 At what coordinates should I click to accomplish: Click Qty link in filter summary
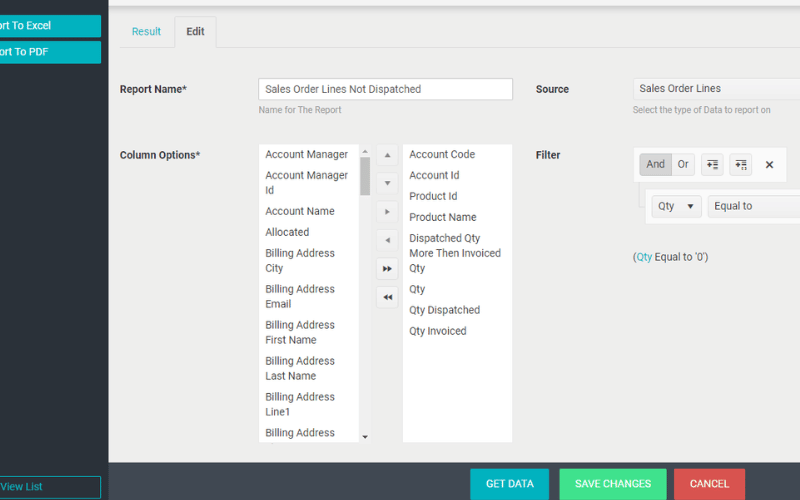click(x=644, y=257)
